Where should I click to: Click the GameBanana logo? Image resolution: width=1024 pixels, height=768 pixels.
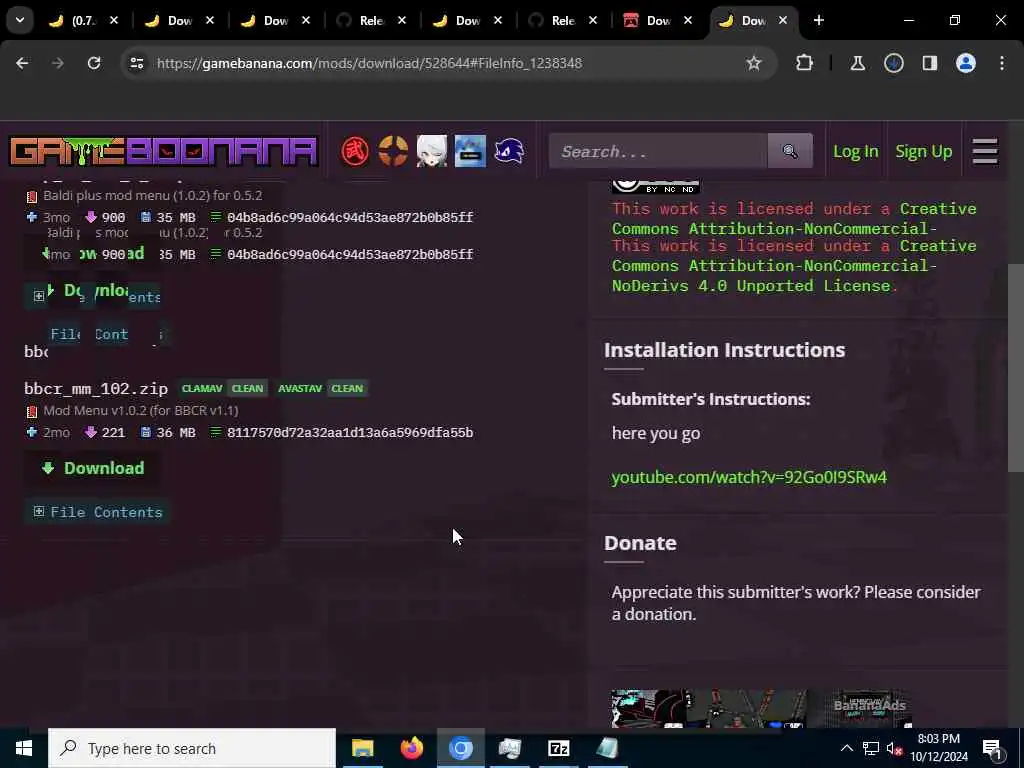coord(163,152)
